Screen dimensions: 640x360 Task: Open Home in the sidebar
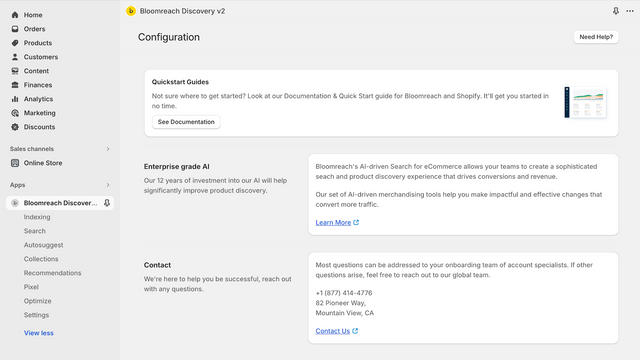click(33, 15)
